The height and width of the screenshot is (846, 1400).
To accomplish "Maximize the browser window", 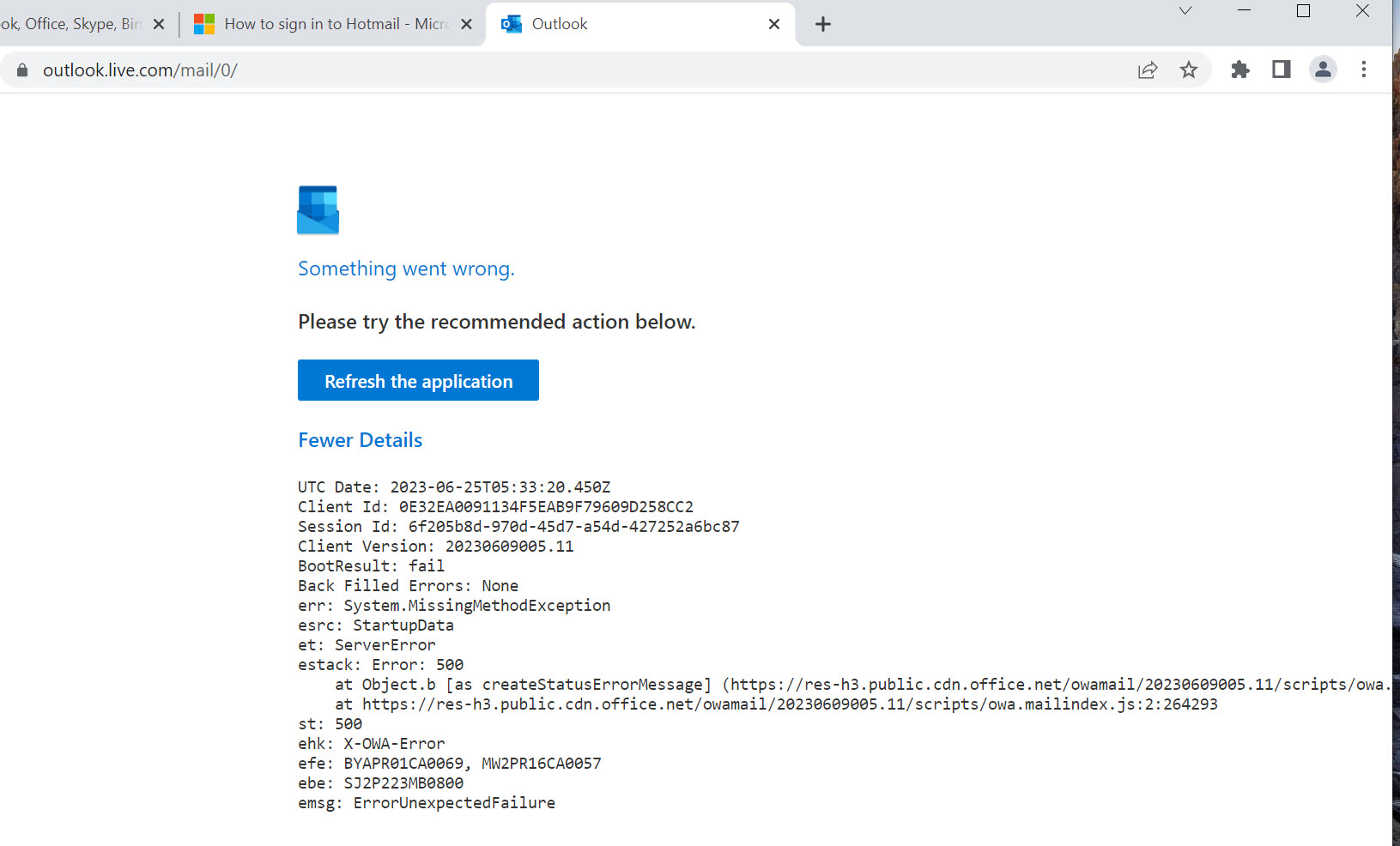I will [x=1303, y=11].
